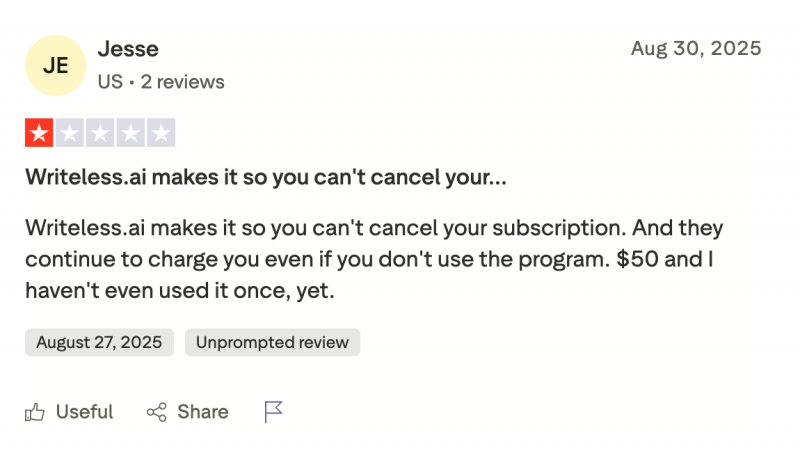The width and height of the screenshot is (800, 458).
Task: Flag this review with the flag icon
Action: pos(273,412)
